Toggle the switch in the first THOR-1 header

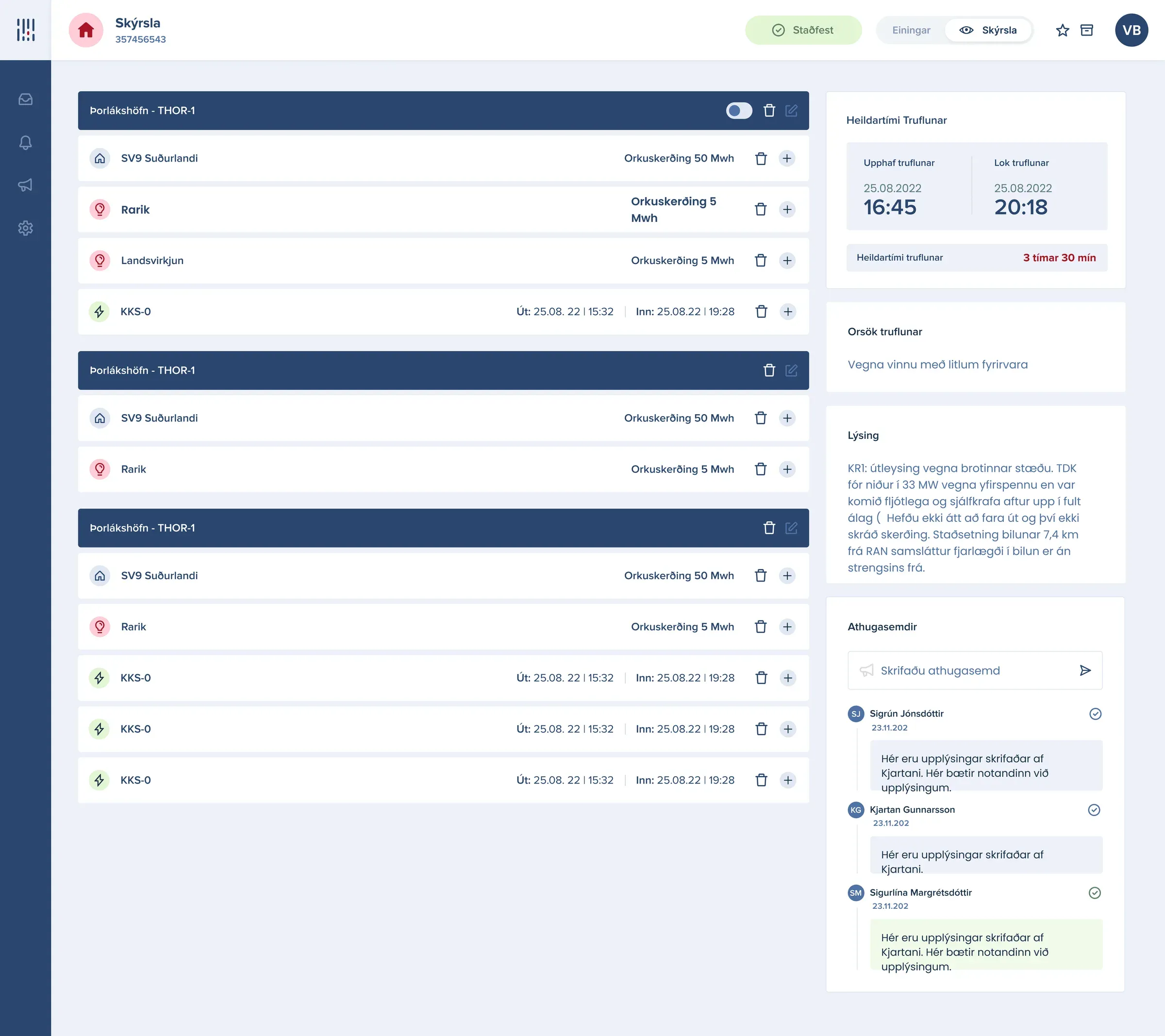(x=739, y=111)
